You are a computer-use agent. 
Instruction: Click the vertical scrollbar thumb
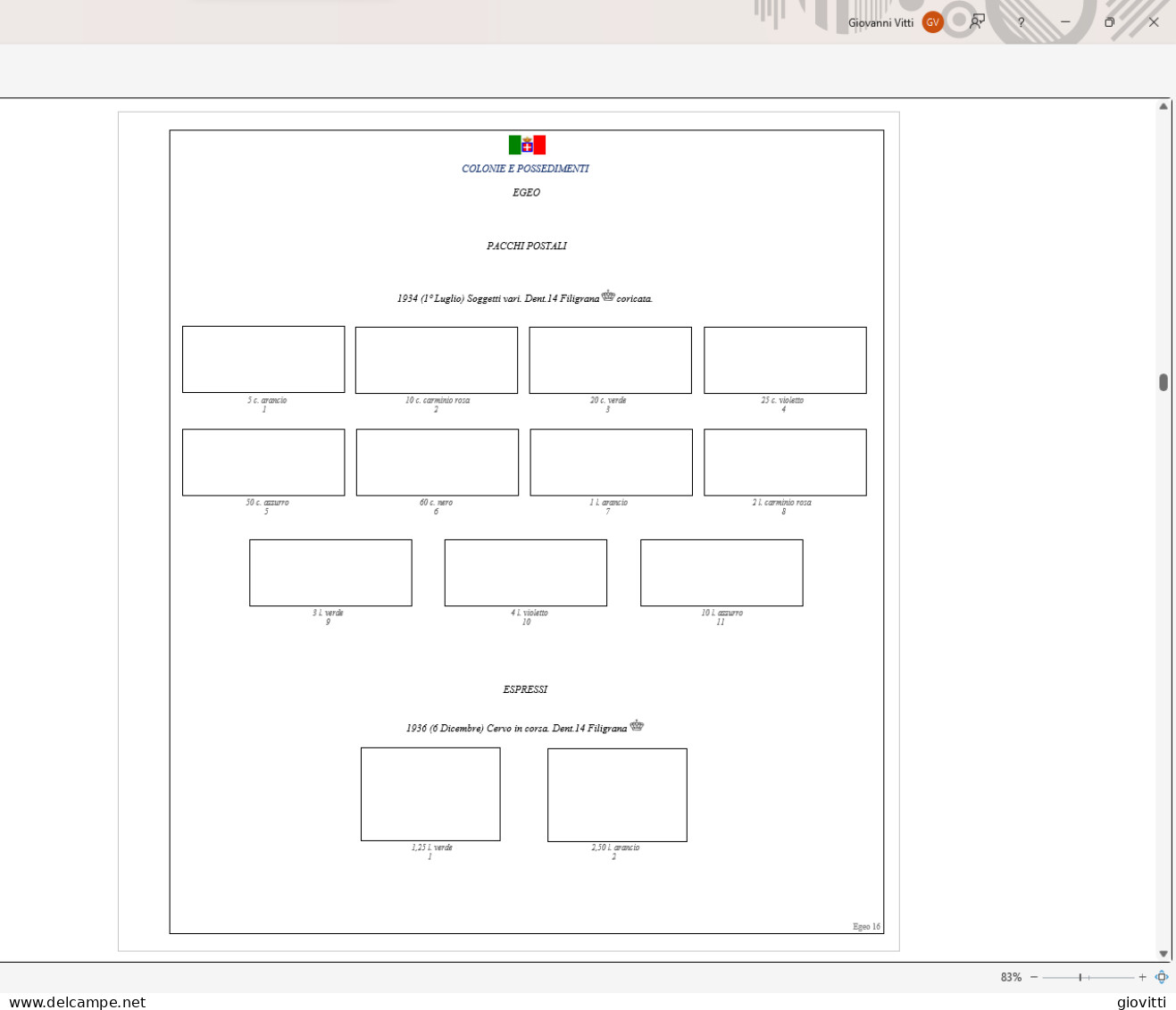pyautogui.click(x=1163, y=382)
